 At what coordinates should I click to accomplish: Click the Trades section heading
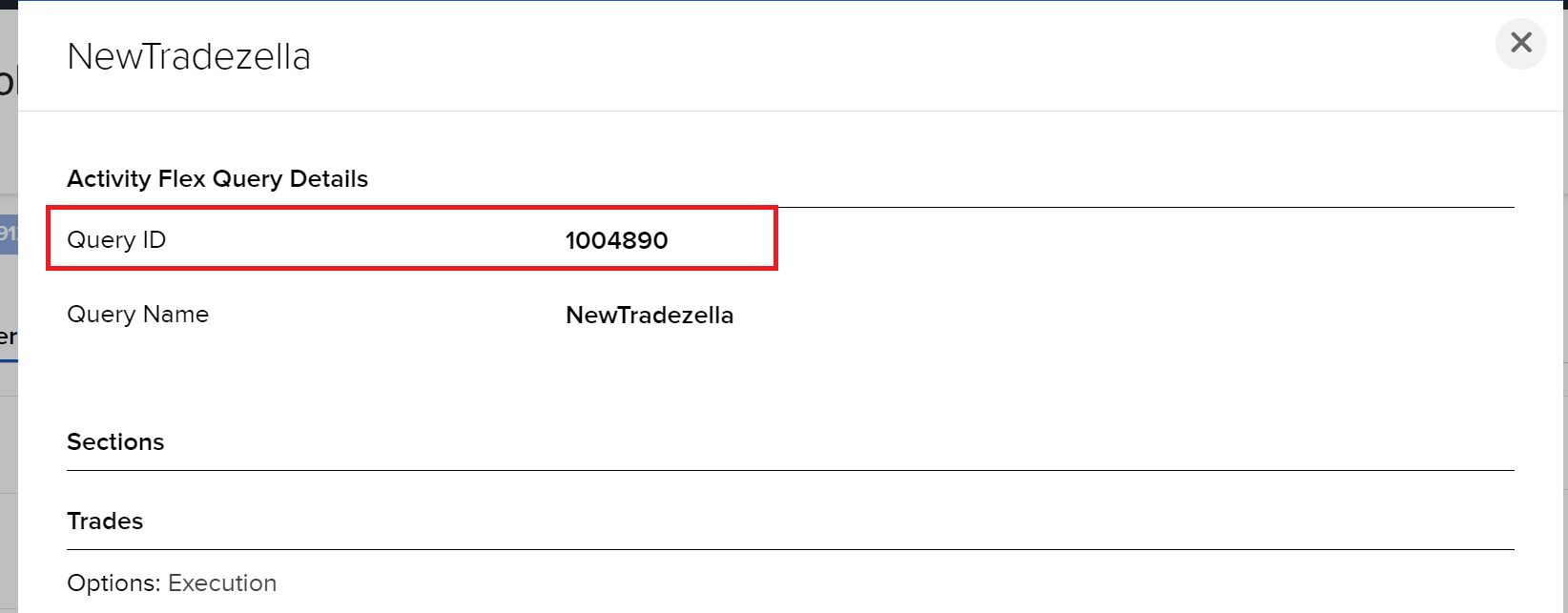click(x=105, y=521)
